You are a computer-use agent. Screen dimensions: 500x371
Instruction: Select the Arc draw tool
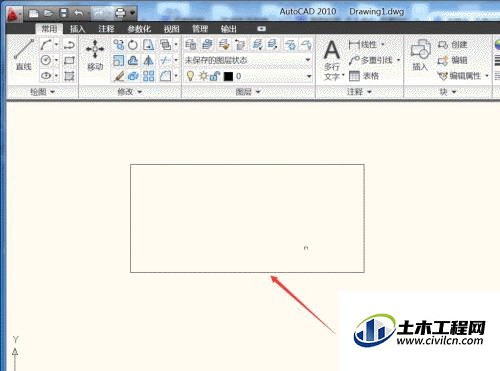(46, 44)
